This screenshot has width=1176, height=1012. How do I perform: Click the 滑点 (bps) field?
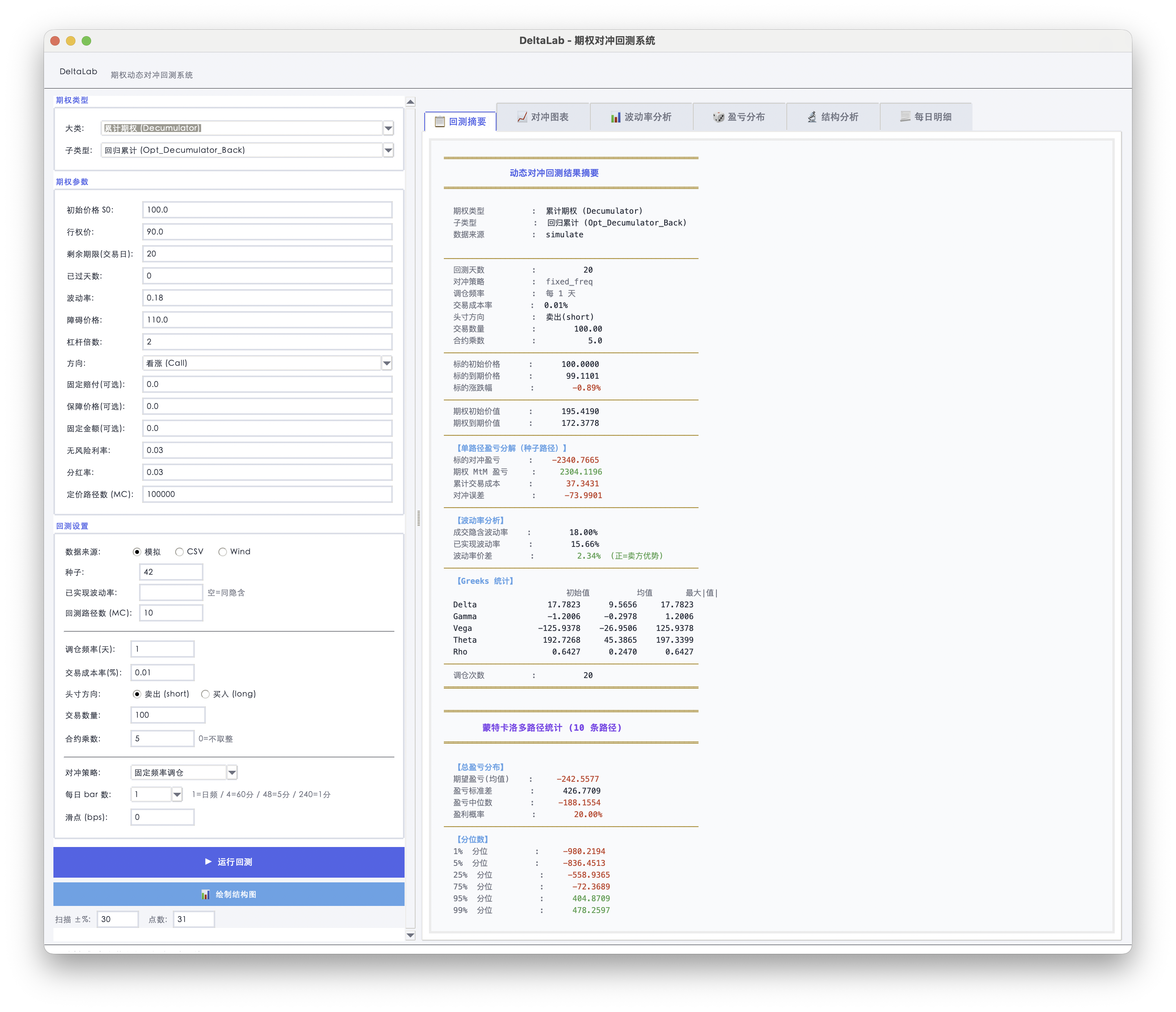(x=162, y=817)
